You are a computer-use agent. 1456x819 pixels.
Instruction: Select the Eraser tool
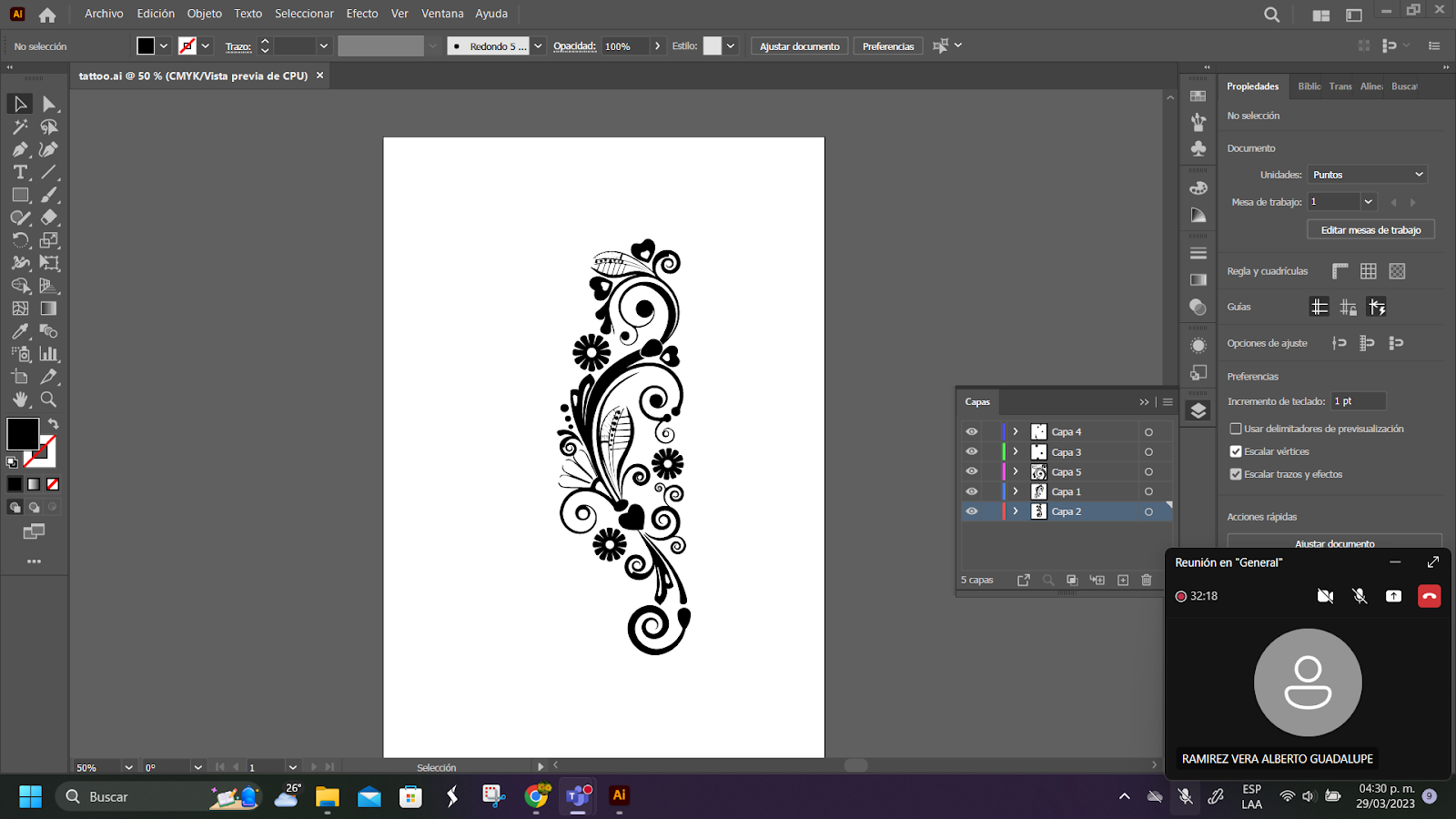point(49,217)
